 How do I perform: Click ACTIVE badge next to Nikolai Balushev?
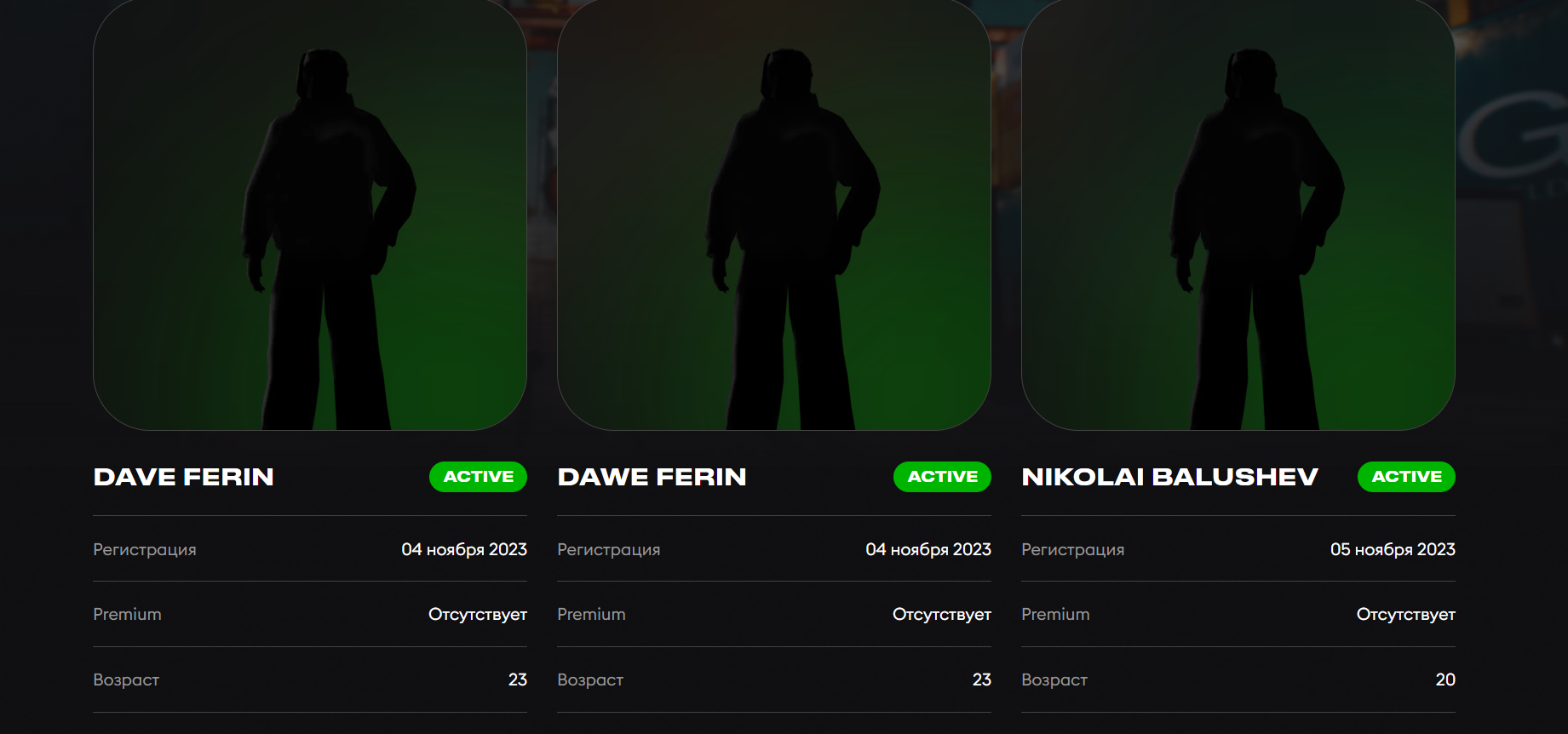coord(1407,477)
